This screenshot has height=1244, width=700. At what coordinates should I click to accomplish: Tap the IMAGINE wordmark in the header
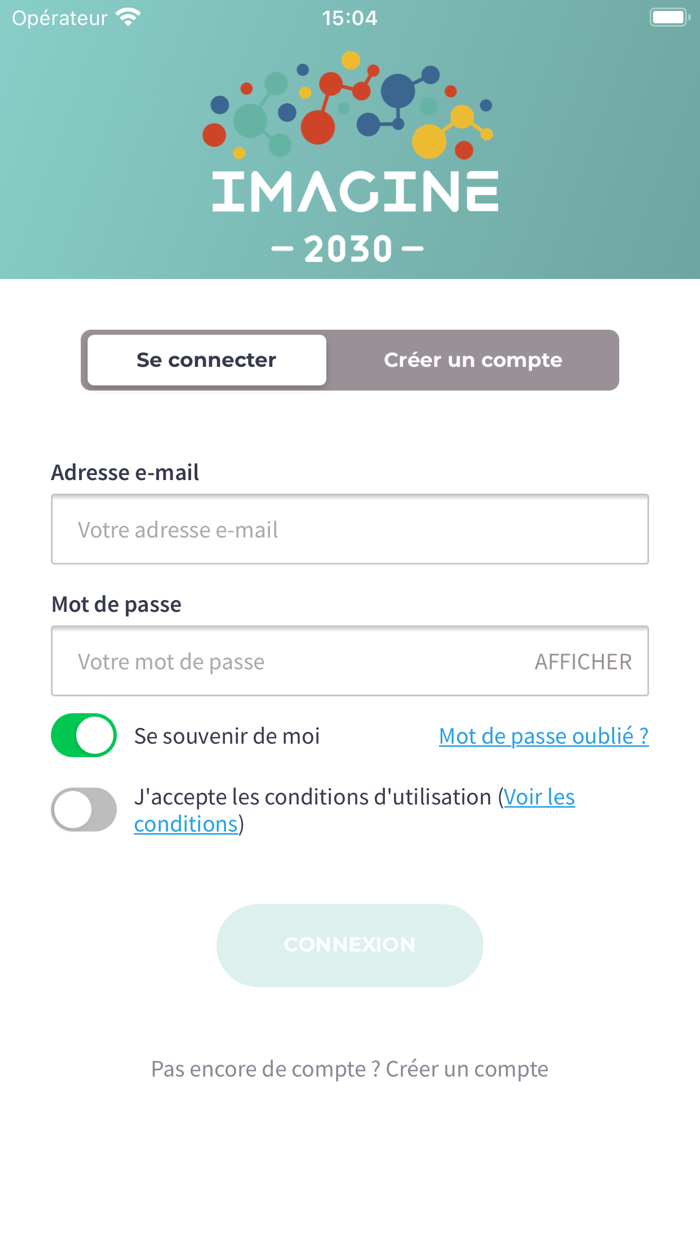point(355,191)
